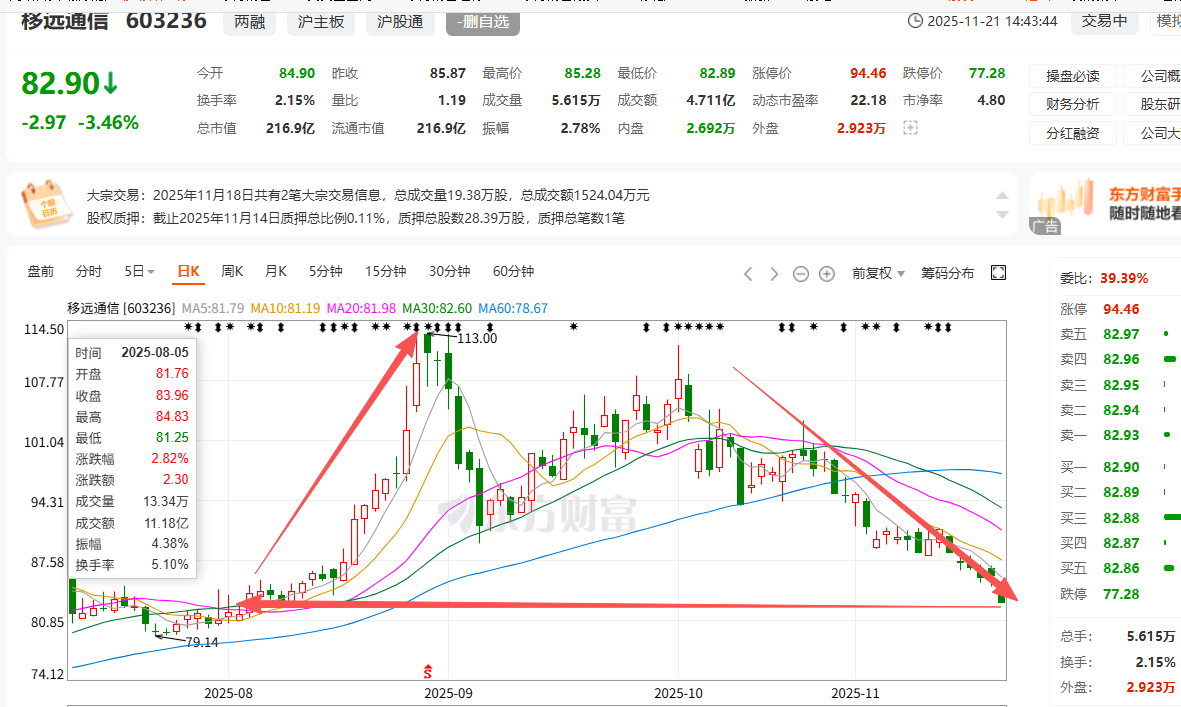Click the 涨停 94.46 row in order book
The height and width of the screenshot is (707, 1181).
click(x=1100, y=309)
